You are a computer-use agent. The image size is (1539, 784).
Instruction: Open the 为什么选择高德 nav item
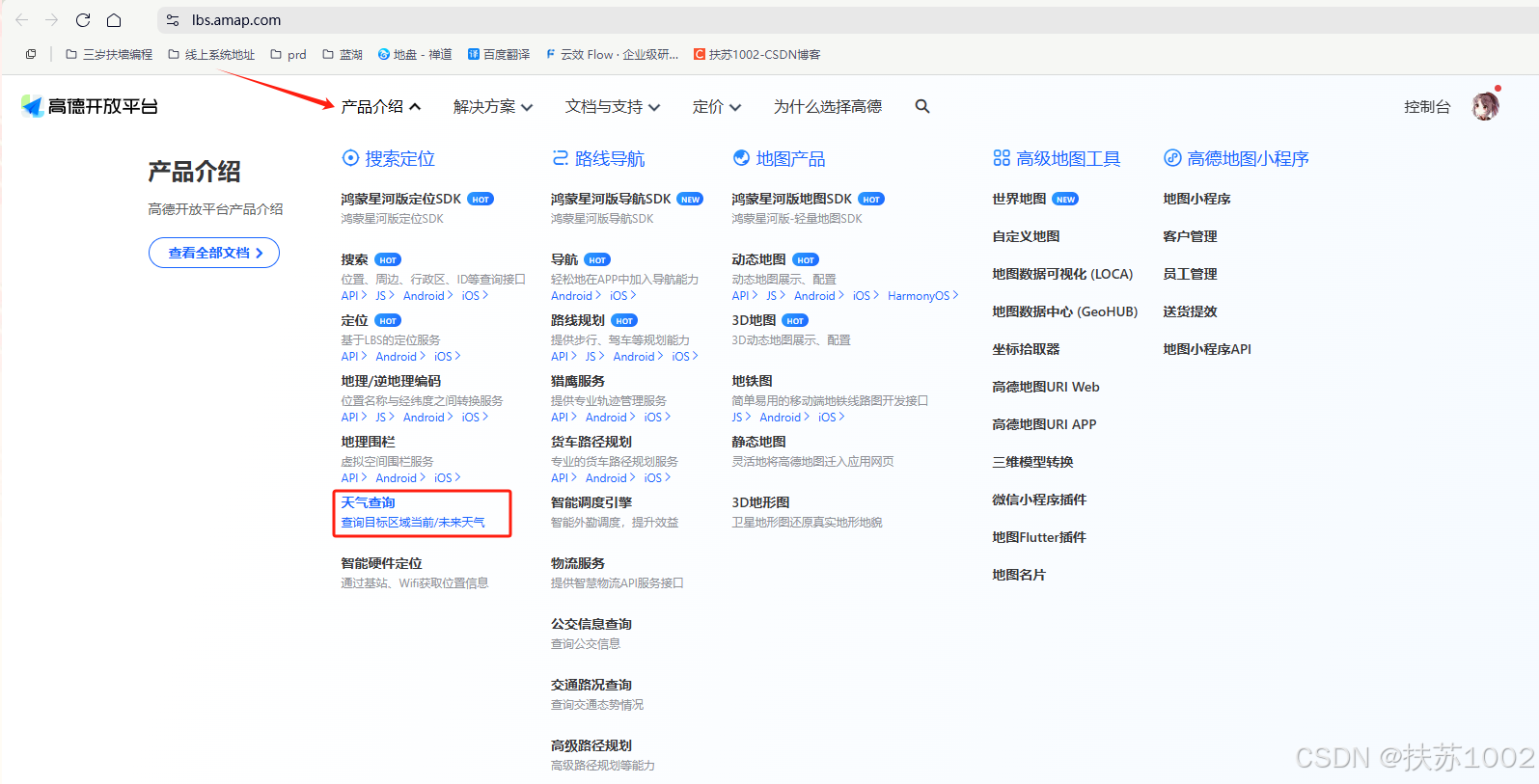click(x=828, y=107)
